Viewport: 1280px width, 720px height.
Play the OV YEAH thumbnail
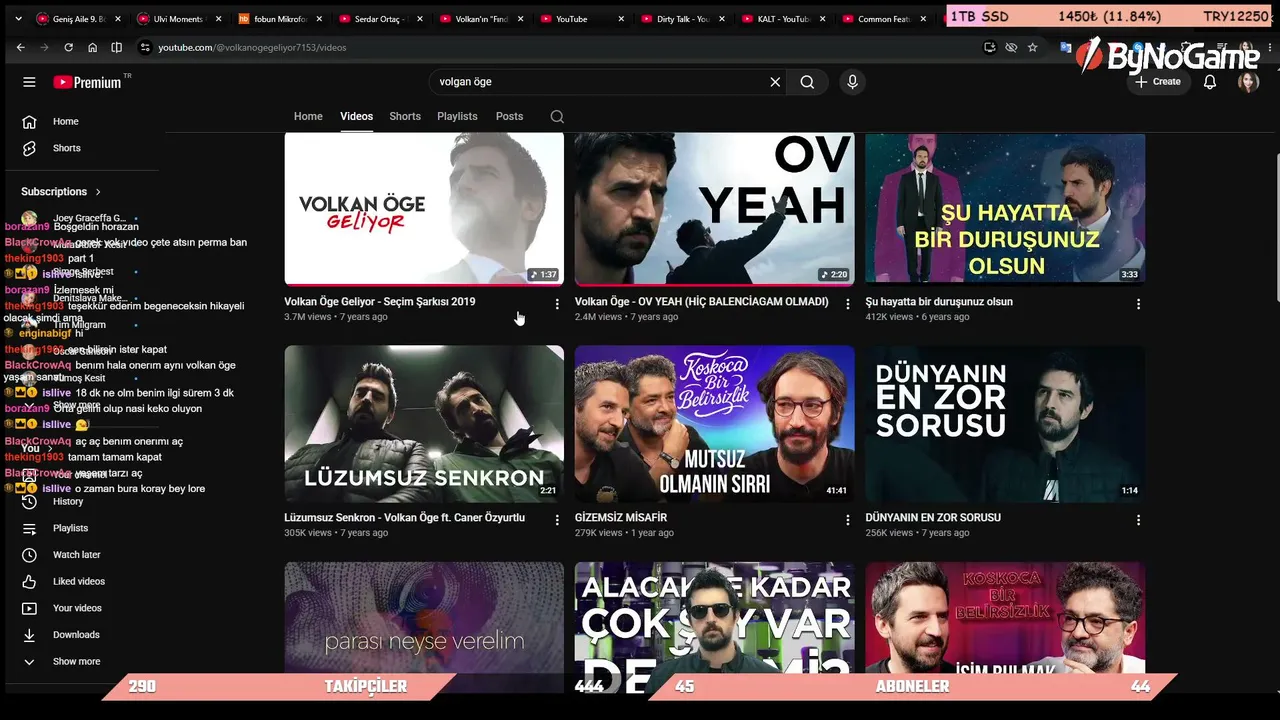(x=715, y=209)
